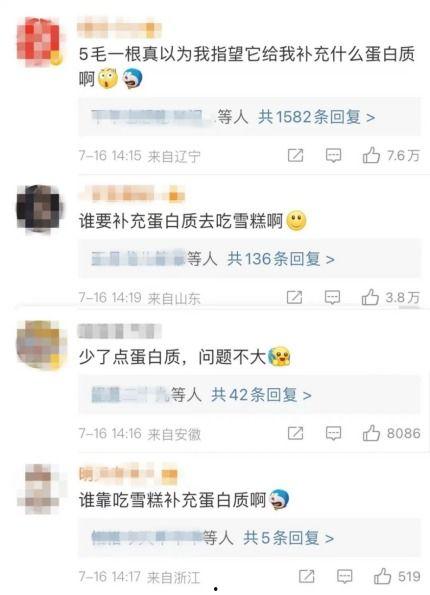Reply to the comment from 安徽
This screenshot has width=430, height=595.
tap(334, 433)
